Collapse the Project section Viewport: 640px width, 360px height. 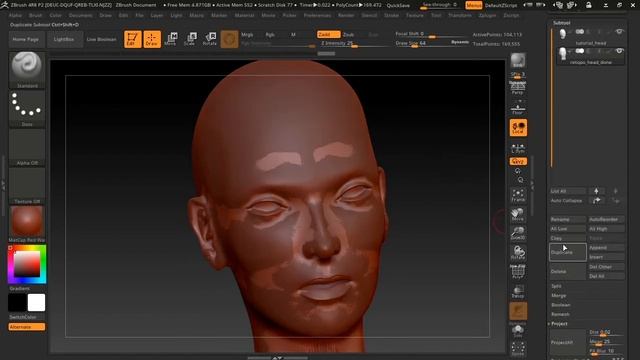pos(559,324)
